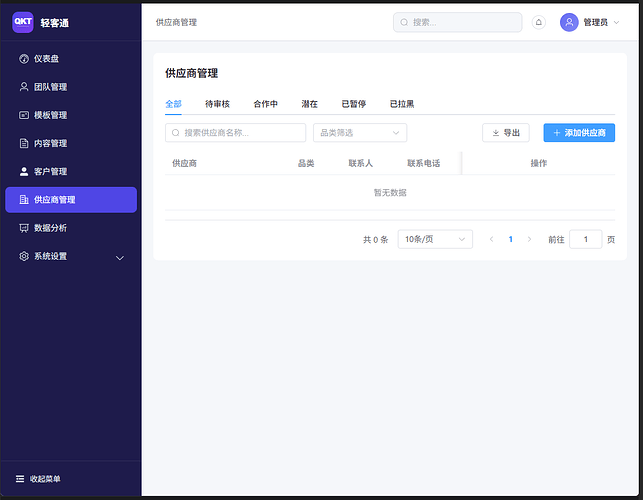Switch to the 已拉黑 tab
This screenshot has height=500, width=643.
click(x=401, y=104)
